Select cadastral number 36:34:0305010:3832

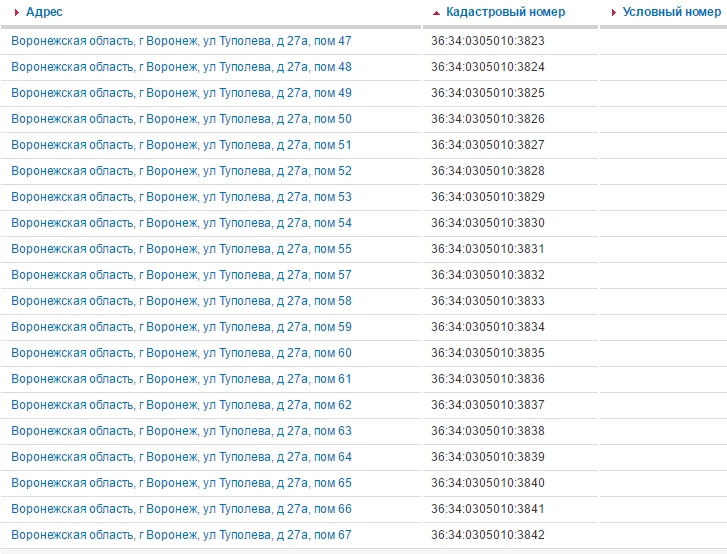(488, 274)
